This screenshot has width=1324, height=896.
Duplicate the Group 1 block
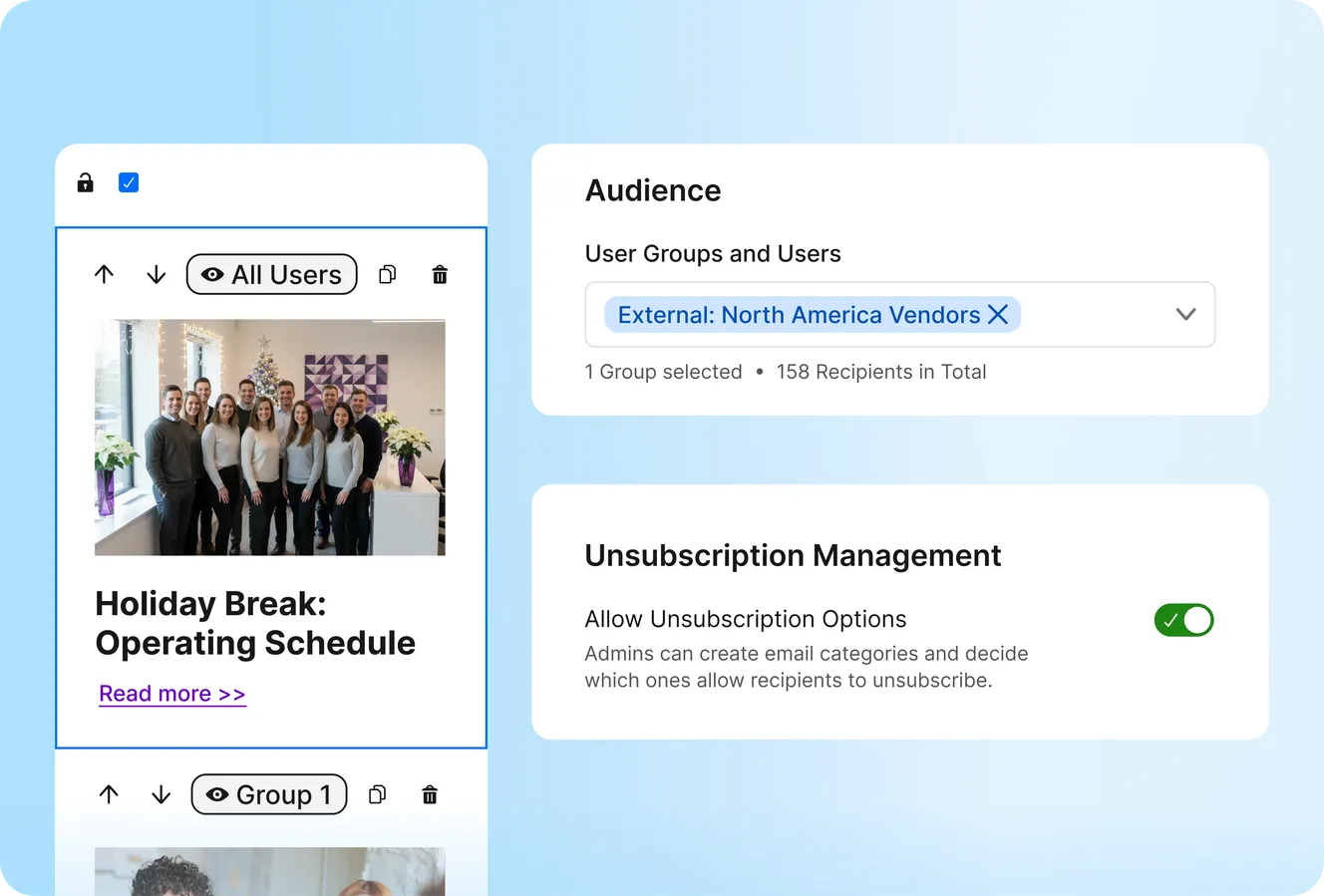click(378, 794)
